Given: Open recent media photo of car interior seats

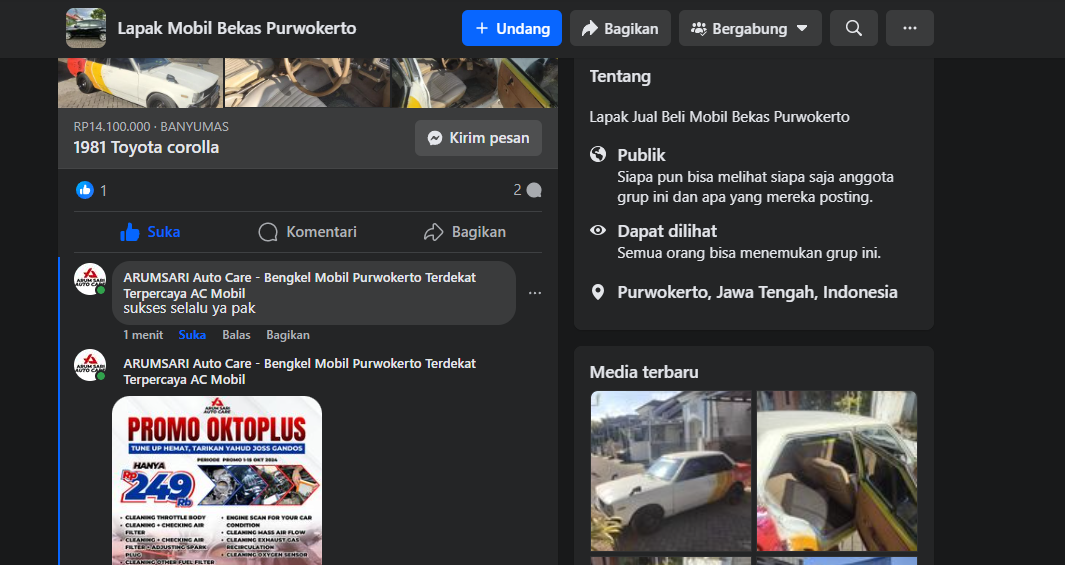Looking at the screenshot, I should coord(837,471).
